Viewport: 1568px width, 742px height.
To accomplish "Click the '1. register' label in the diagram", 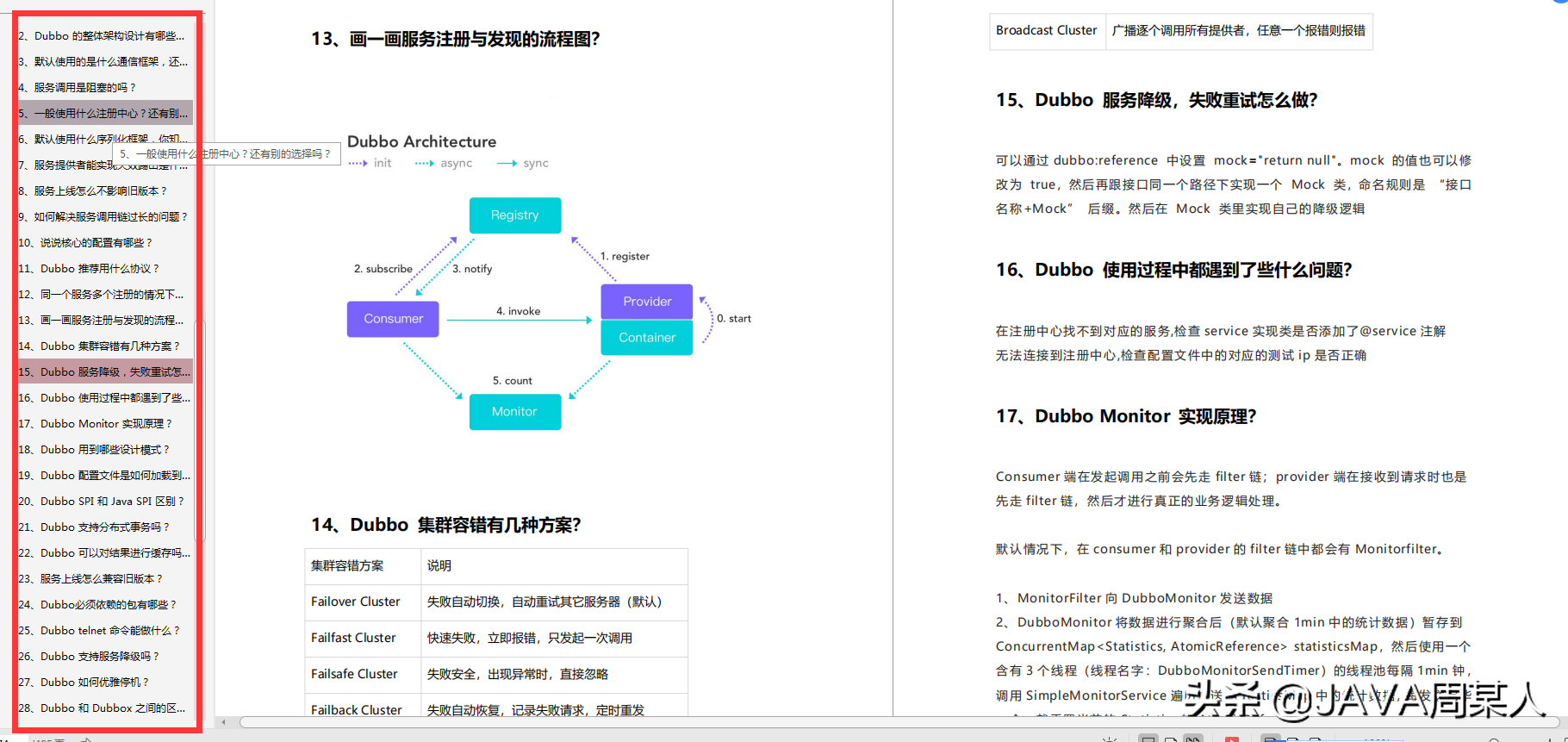I will click(625, 256).
